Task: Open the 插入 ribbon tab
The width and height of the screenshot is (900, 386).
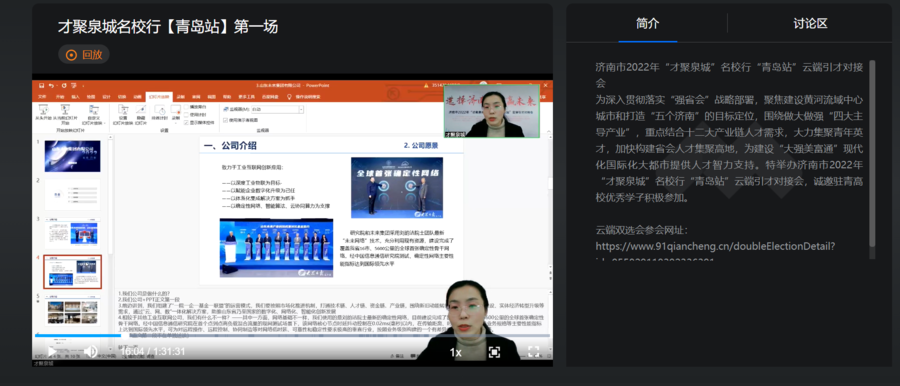Action: 76,97
